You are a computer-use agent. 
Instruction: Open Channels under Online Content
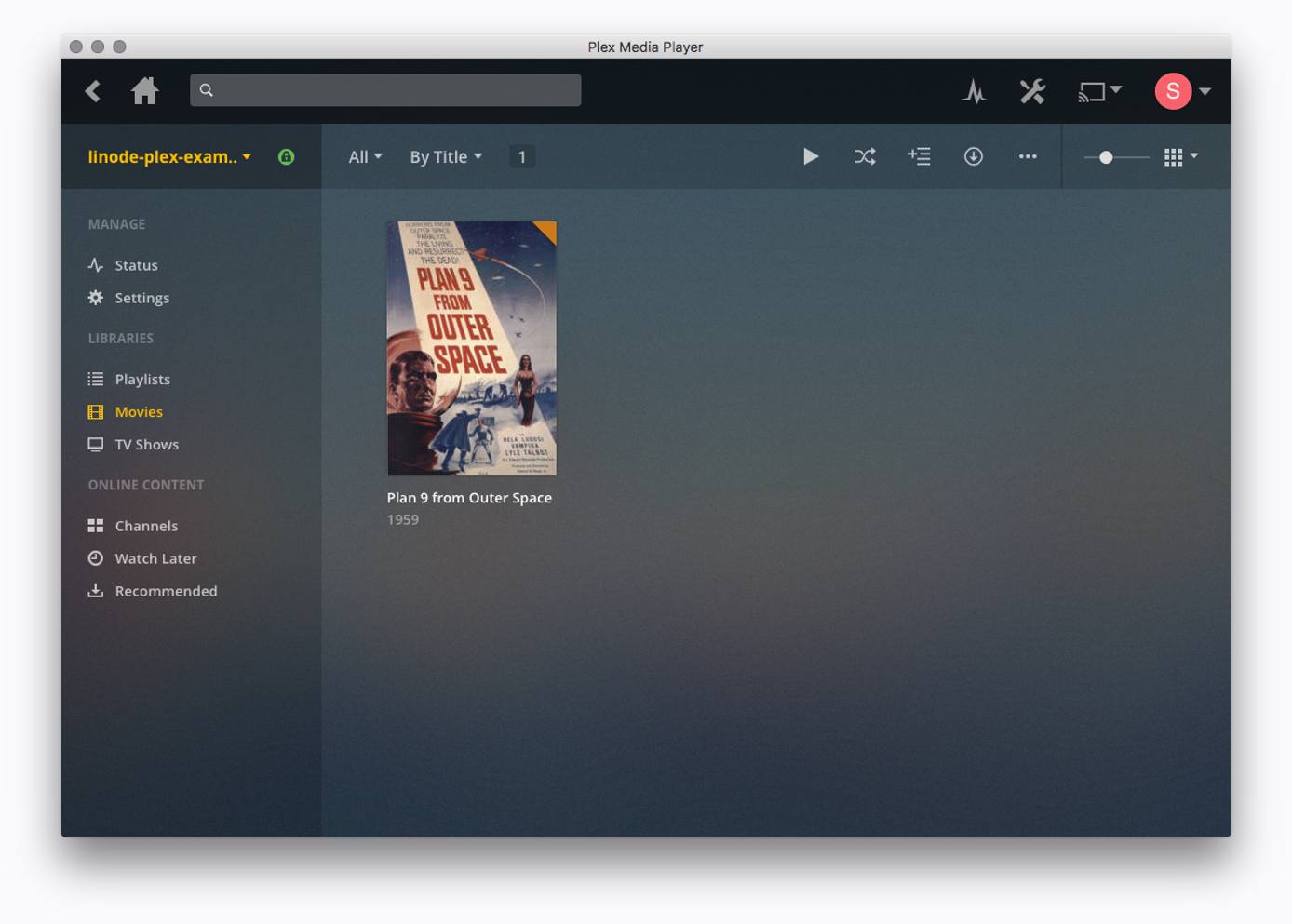[145, 525]
